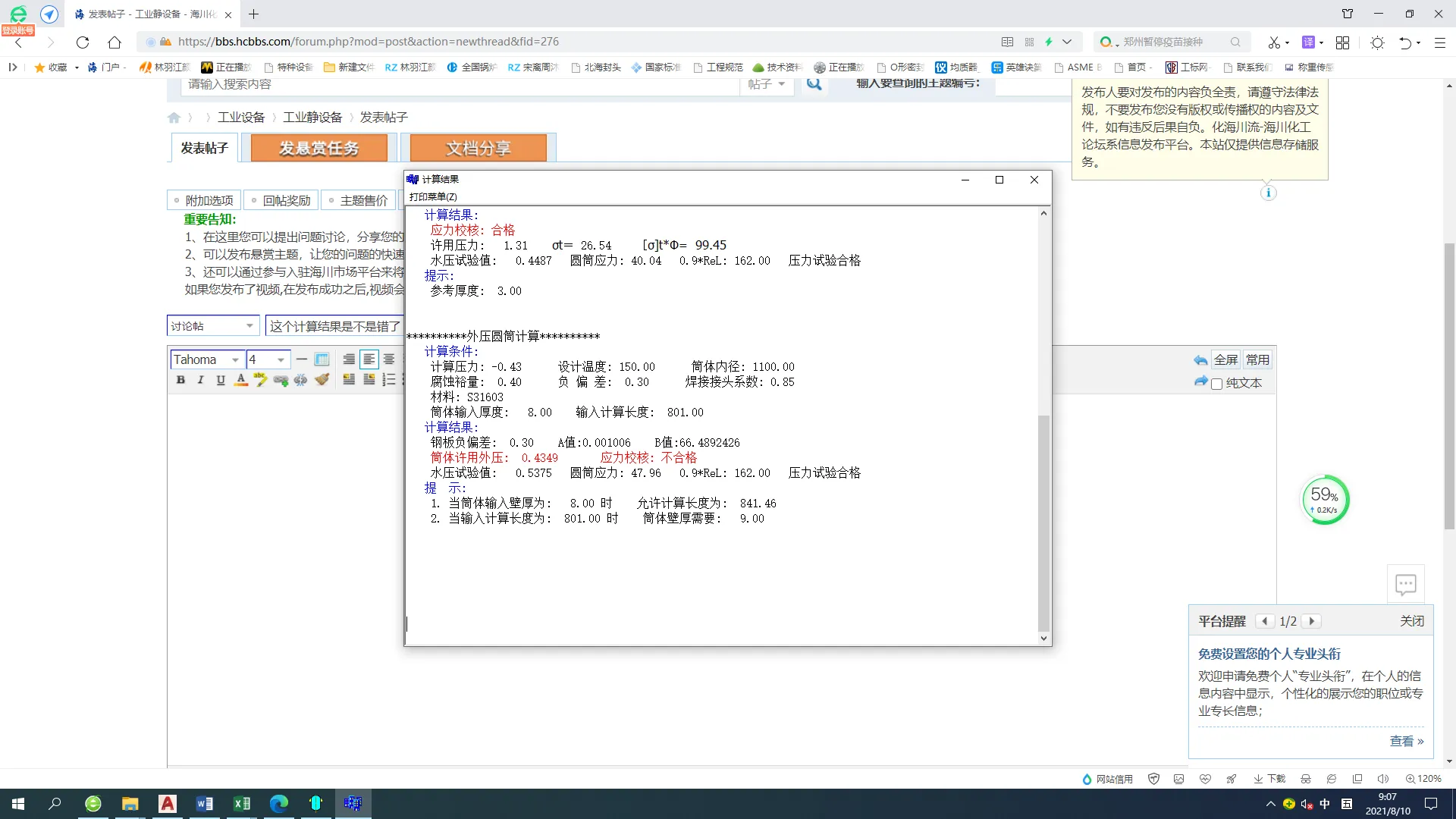Go to 工业静设备 breadcrumb link
1456x819 pixels.
(x=312, y=117)
